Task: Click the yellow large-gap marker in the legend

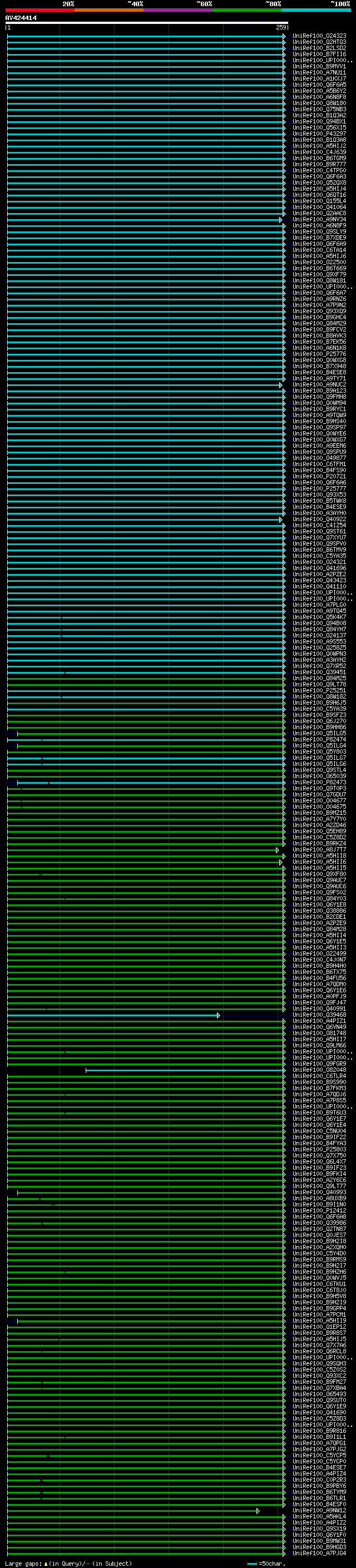Action: coord(46,1563)
